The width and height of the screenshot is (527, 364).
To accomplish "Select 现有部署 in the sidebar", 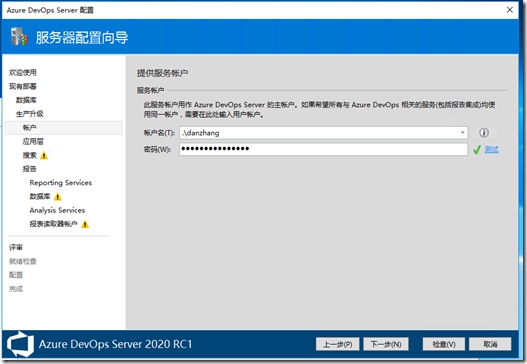I will pos(23,86).
